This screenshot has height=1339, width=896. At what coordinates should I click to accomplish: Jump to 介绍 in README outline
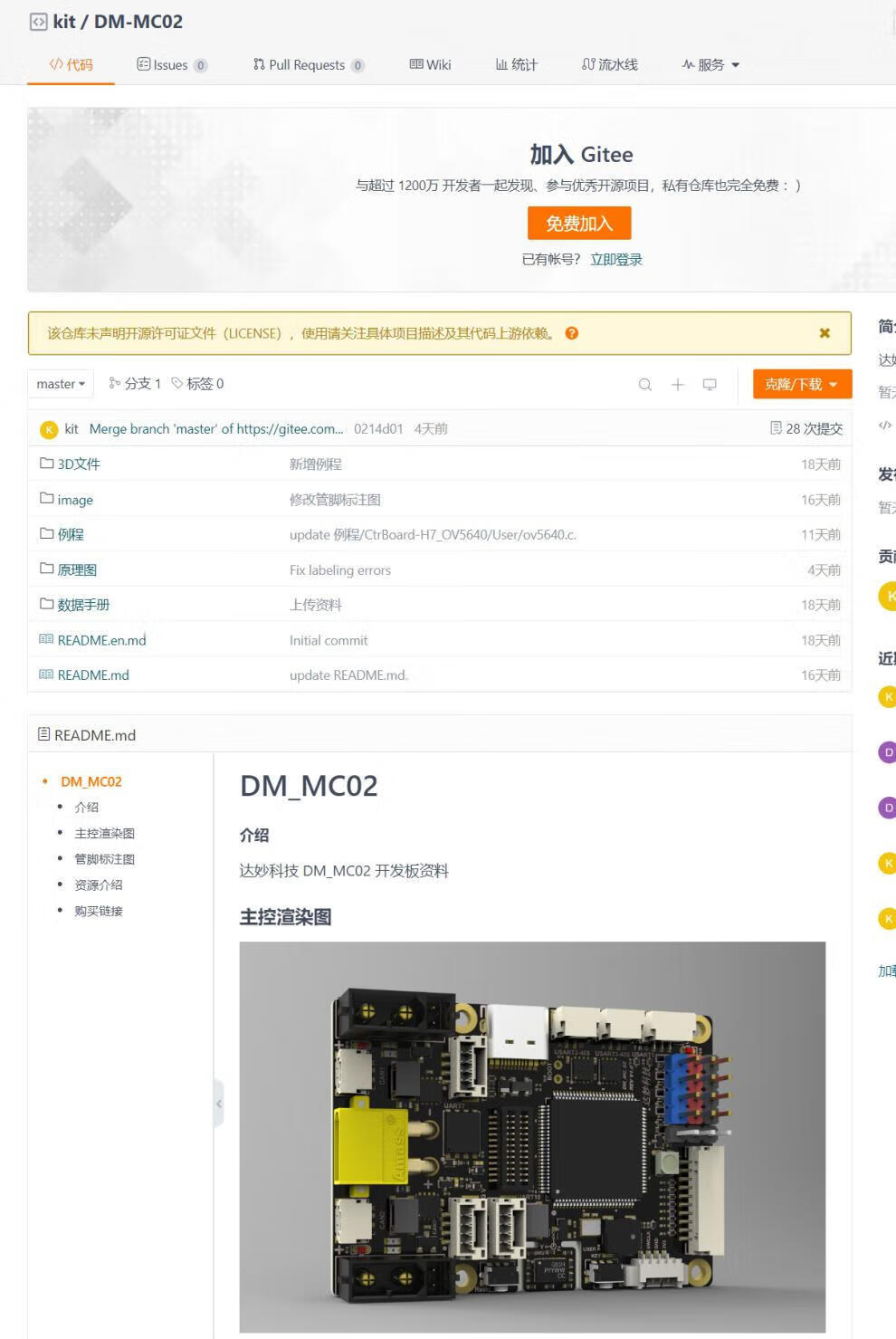click(87, 808)
